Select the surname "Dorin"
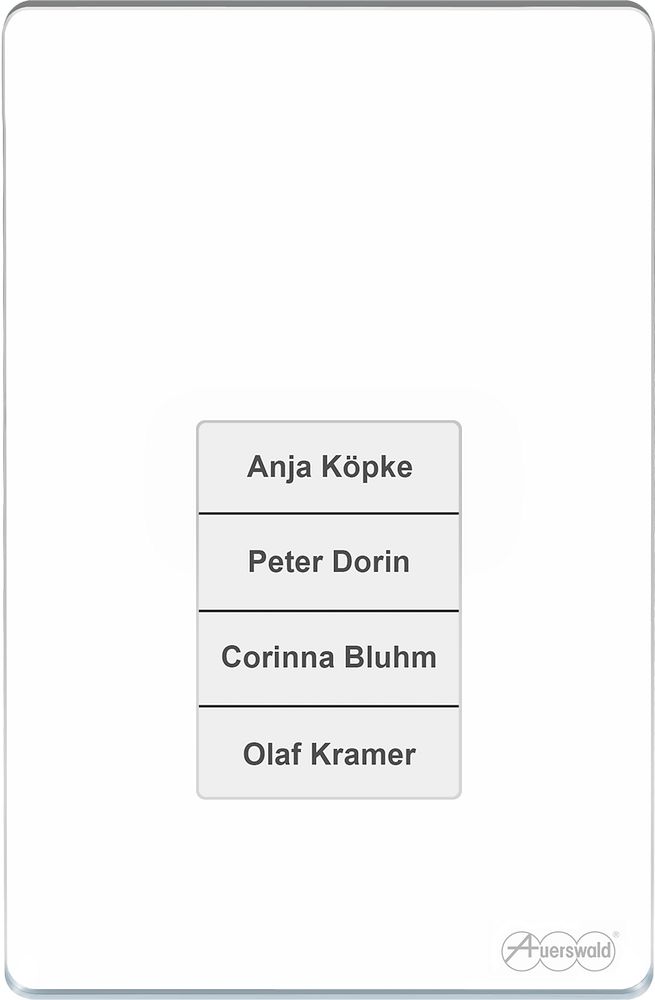 tap(371, 562)
